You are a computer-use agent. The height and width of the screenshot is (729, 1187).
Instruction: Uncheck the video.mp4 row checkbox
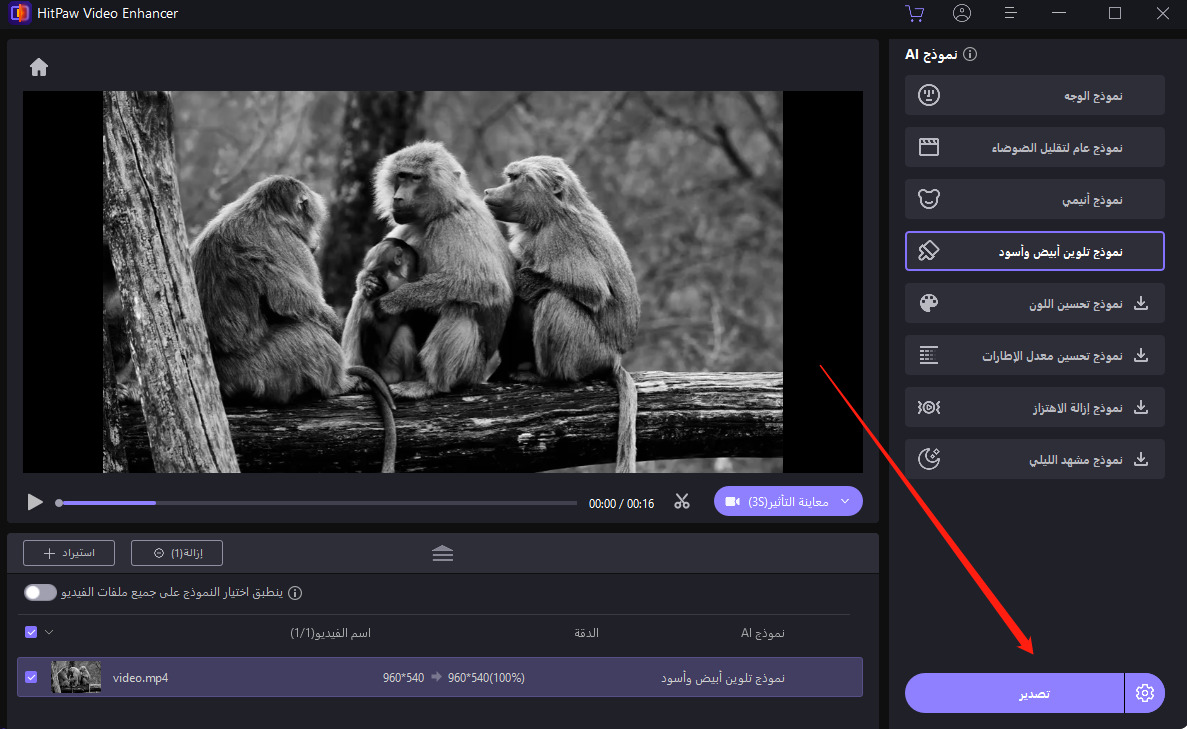31,677
